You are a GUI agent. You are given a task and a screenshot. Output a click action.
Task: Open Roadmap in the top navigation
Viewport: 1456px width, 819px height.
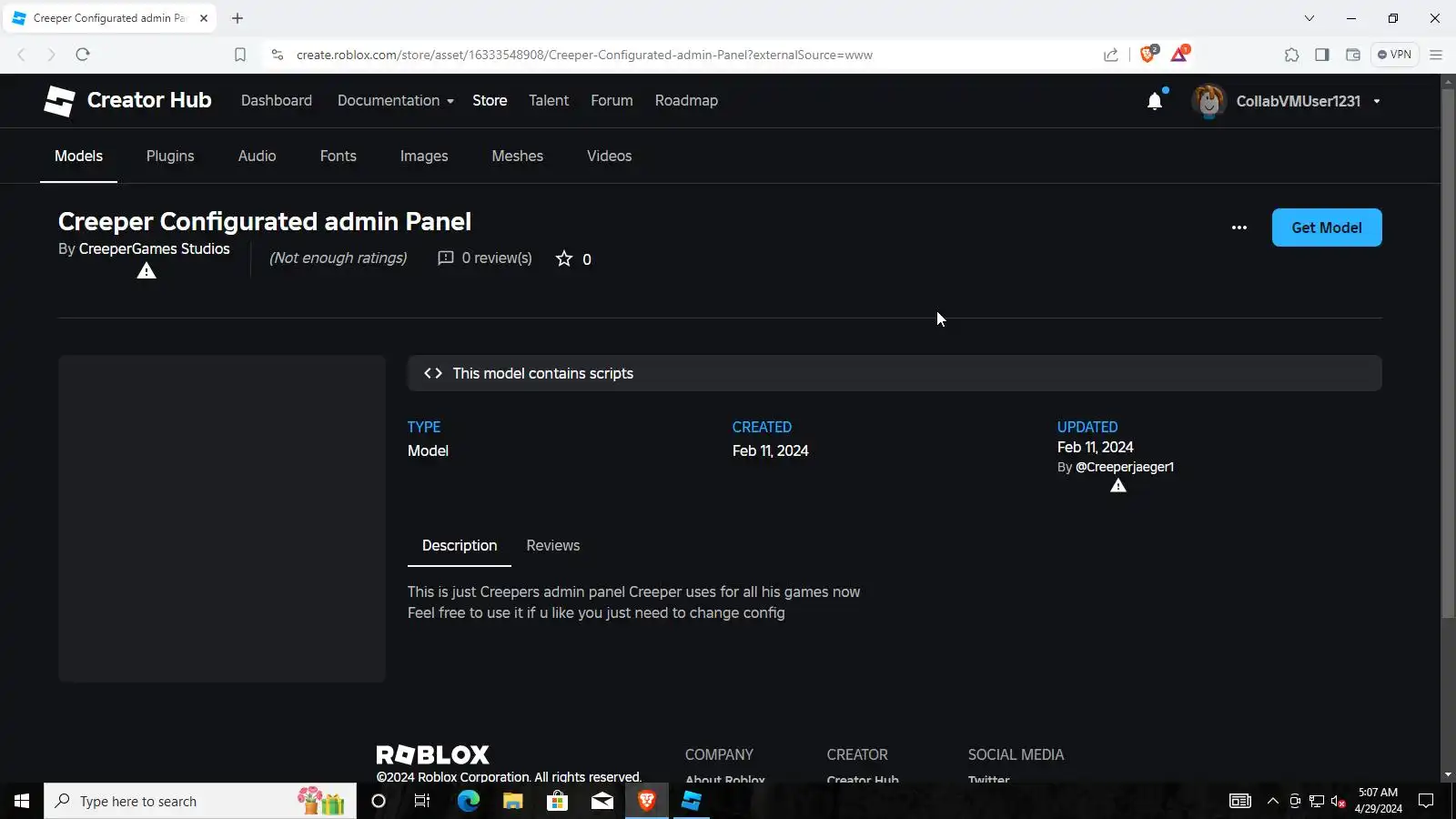[x=686, y=101]
